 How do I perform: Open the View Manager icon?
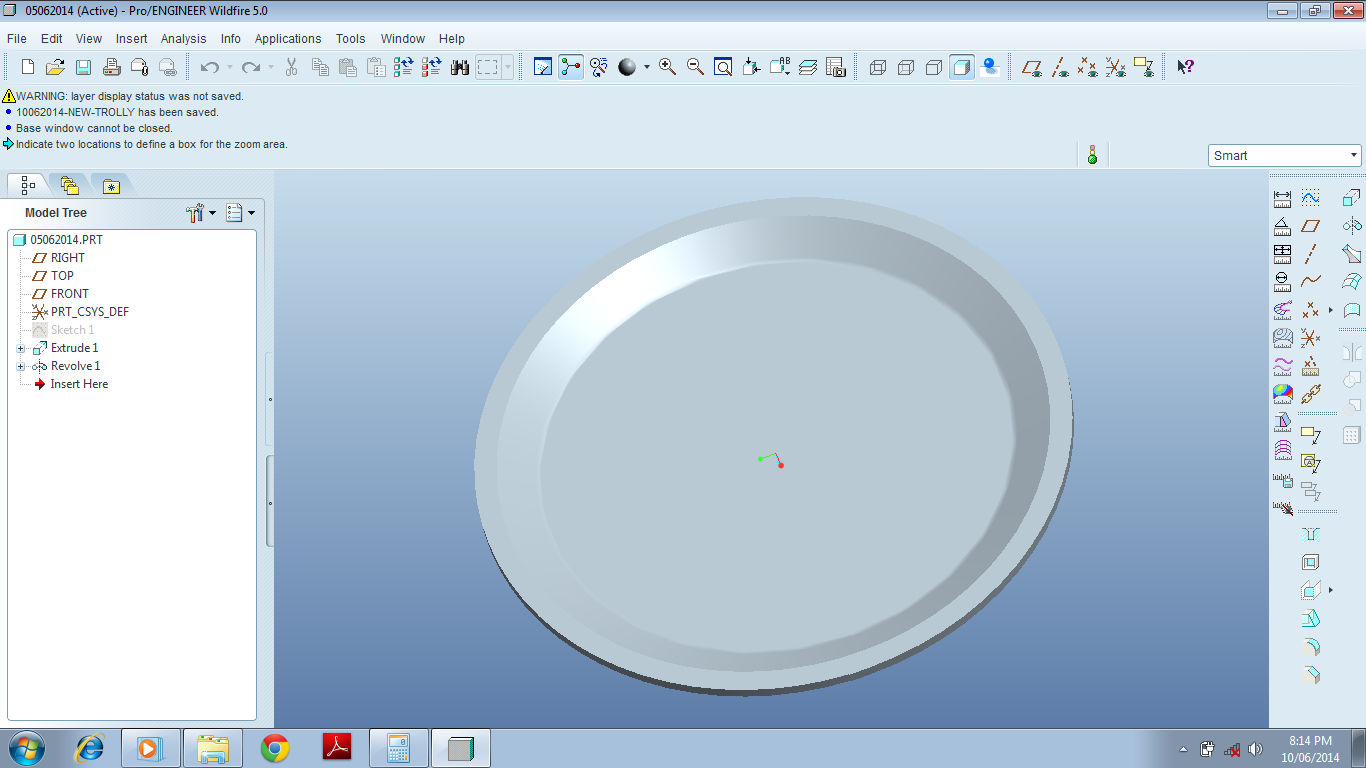[x=836, y=67]
